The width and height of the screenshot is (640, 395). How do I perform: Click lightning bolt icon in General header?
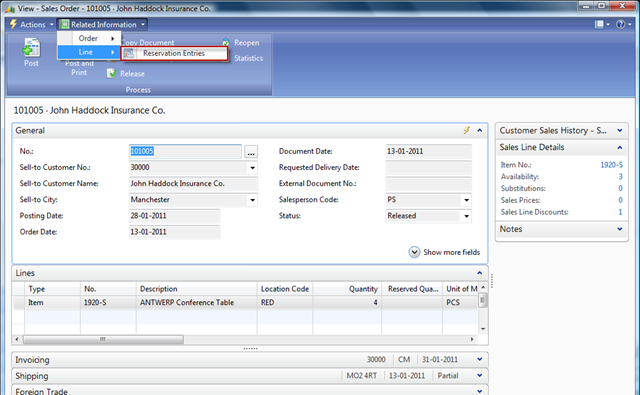(467, 130)
